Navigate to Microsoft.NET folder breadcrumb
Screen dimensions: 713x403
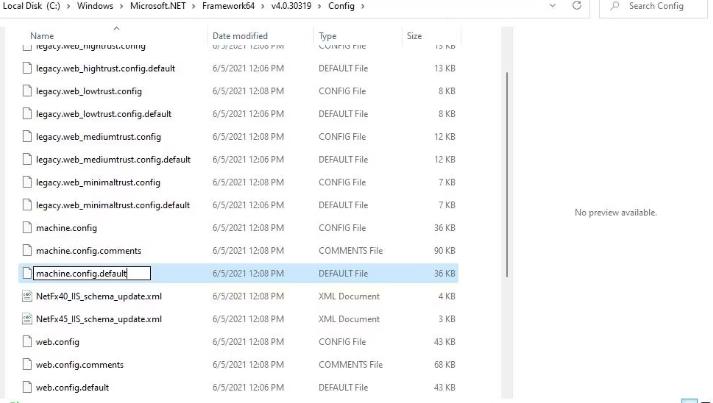[158, 6]
